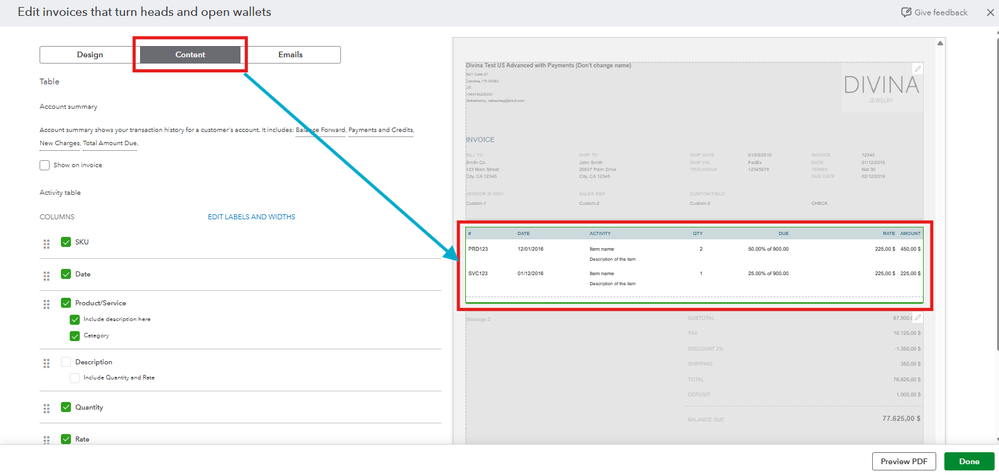Uncheck the Rate column checkbox

[x=66, y=439]
